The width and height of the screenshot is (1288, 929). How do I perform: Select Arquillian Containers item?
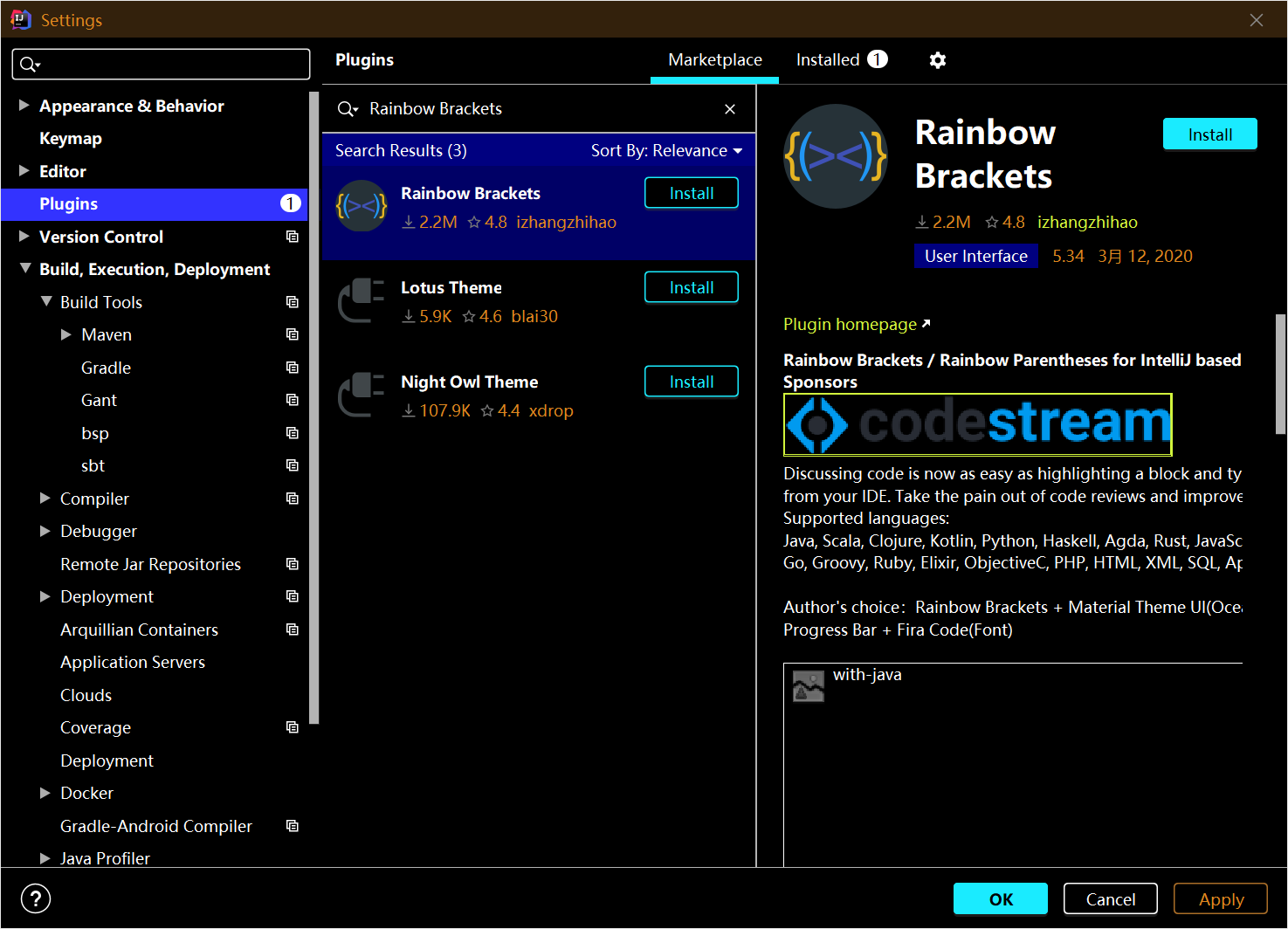(x=139, y=630)
